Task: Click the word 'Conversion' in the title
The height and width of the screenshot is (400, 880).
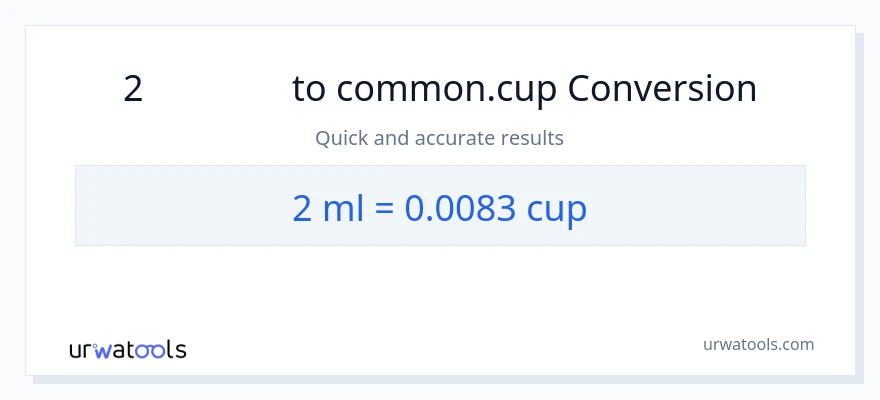Action: 662,89
